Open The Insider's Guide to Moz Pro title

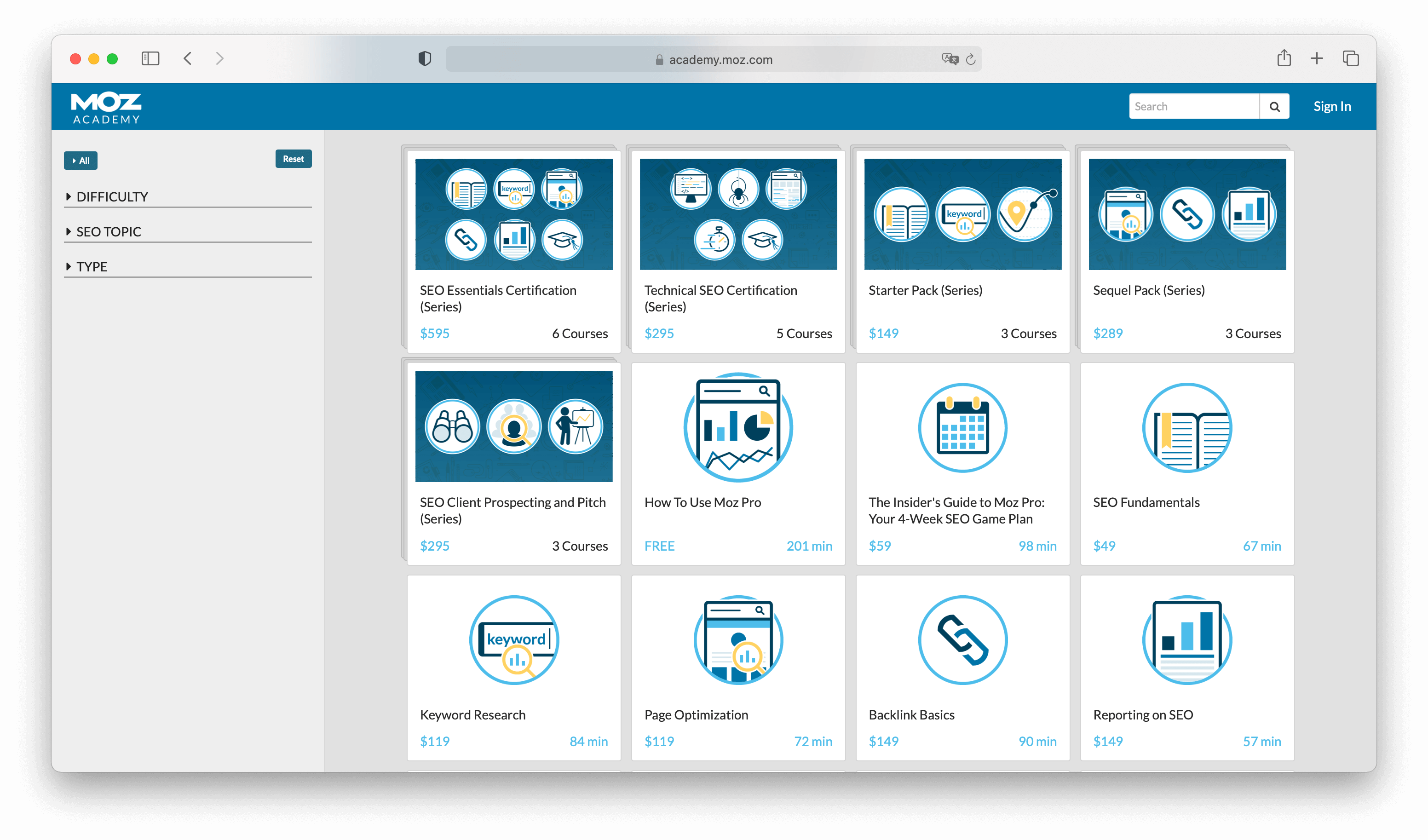point(956,510)
